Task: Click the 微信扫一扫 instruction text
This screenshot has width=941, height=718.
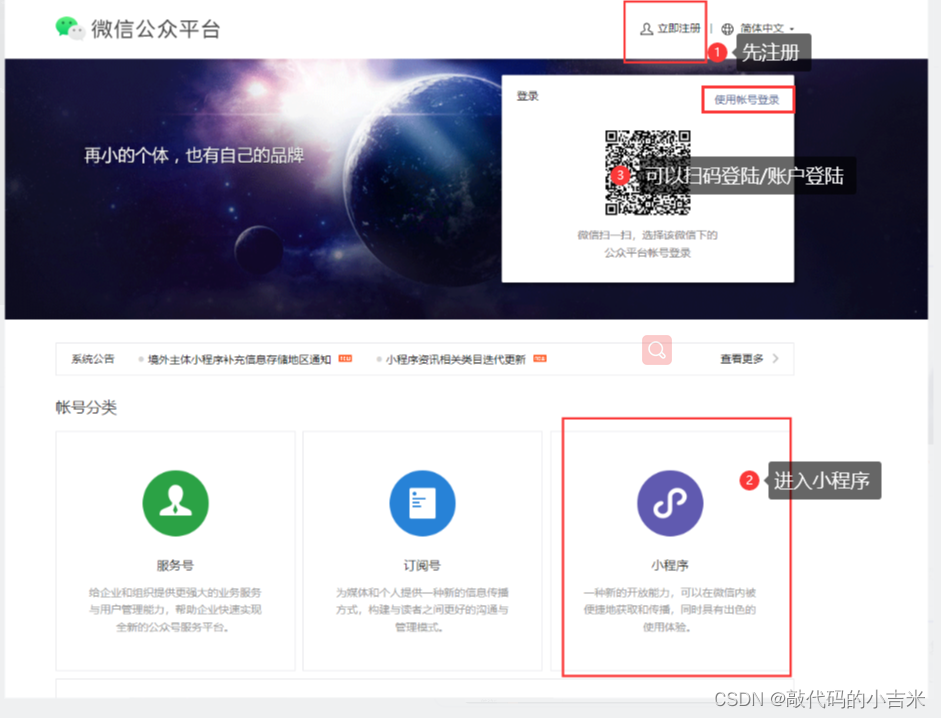Action: click(648, 244)
